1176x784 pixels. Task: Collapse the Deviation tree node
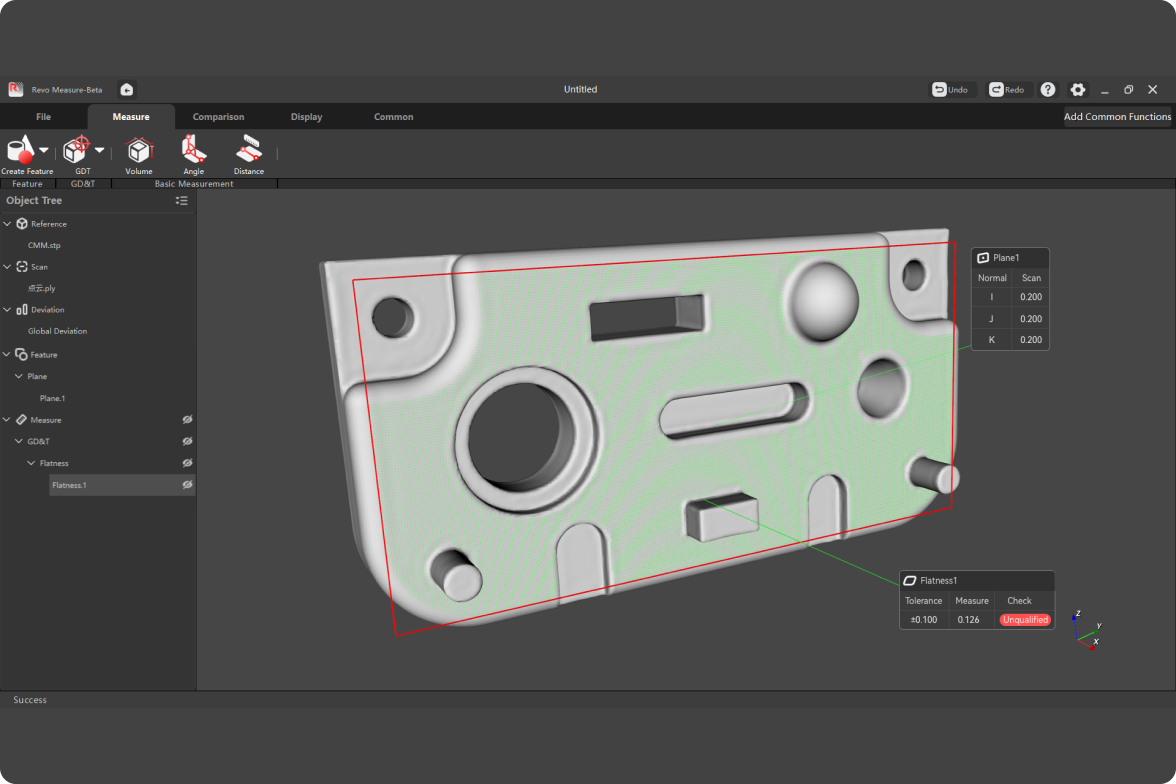click(x=8, y=310)
